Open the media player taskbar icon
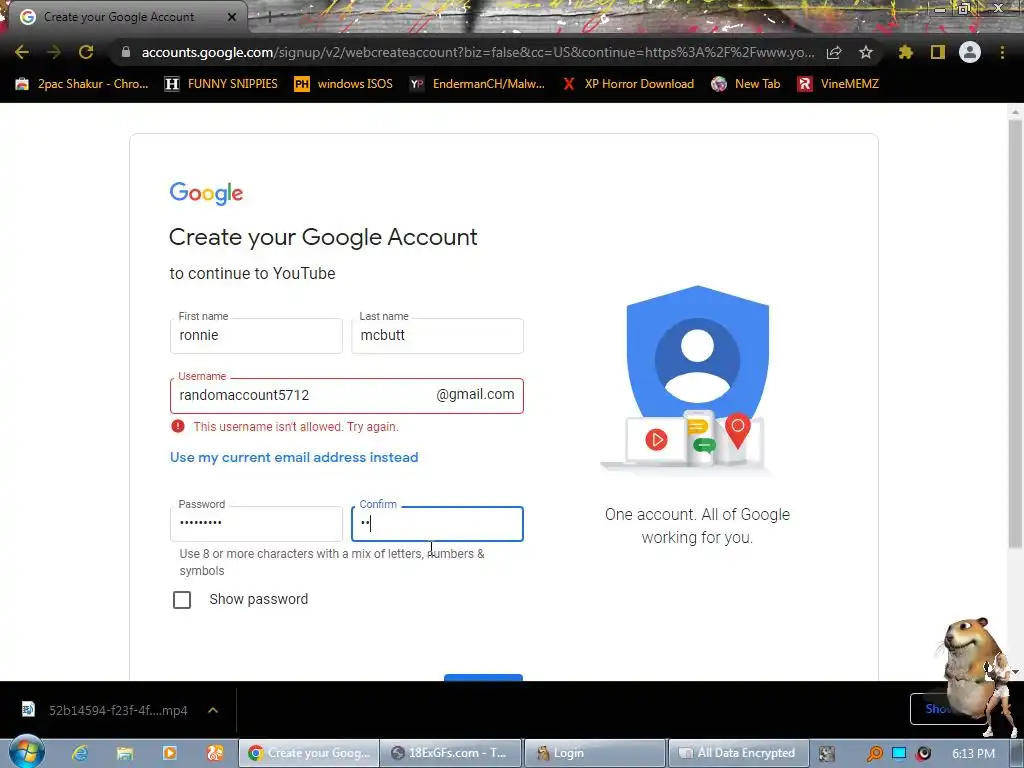Viewport: 1024px width, 768px height. click(170, 753)
